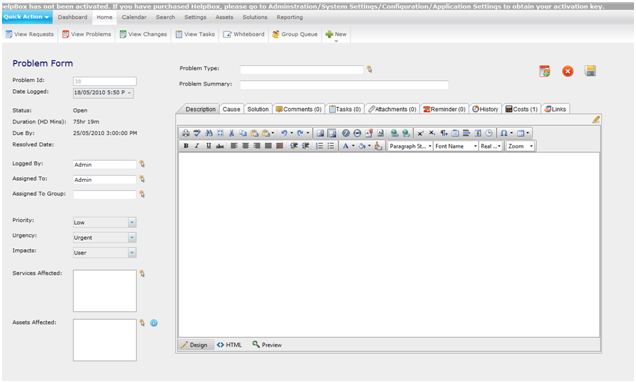Open lookup icon beside Services Affected
Image resolution: width=636 pixels, height=383 pixels.
pyautogui.click(x=142, y=273)
